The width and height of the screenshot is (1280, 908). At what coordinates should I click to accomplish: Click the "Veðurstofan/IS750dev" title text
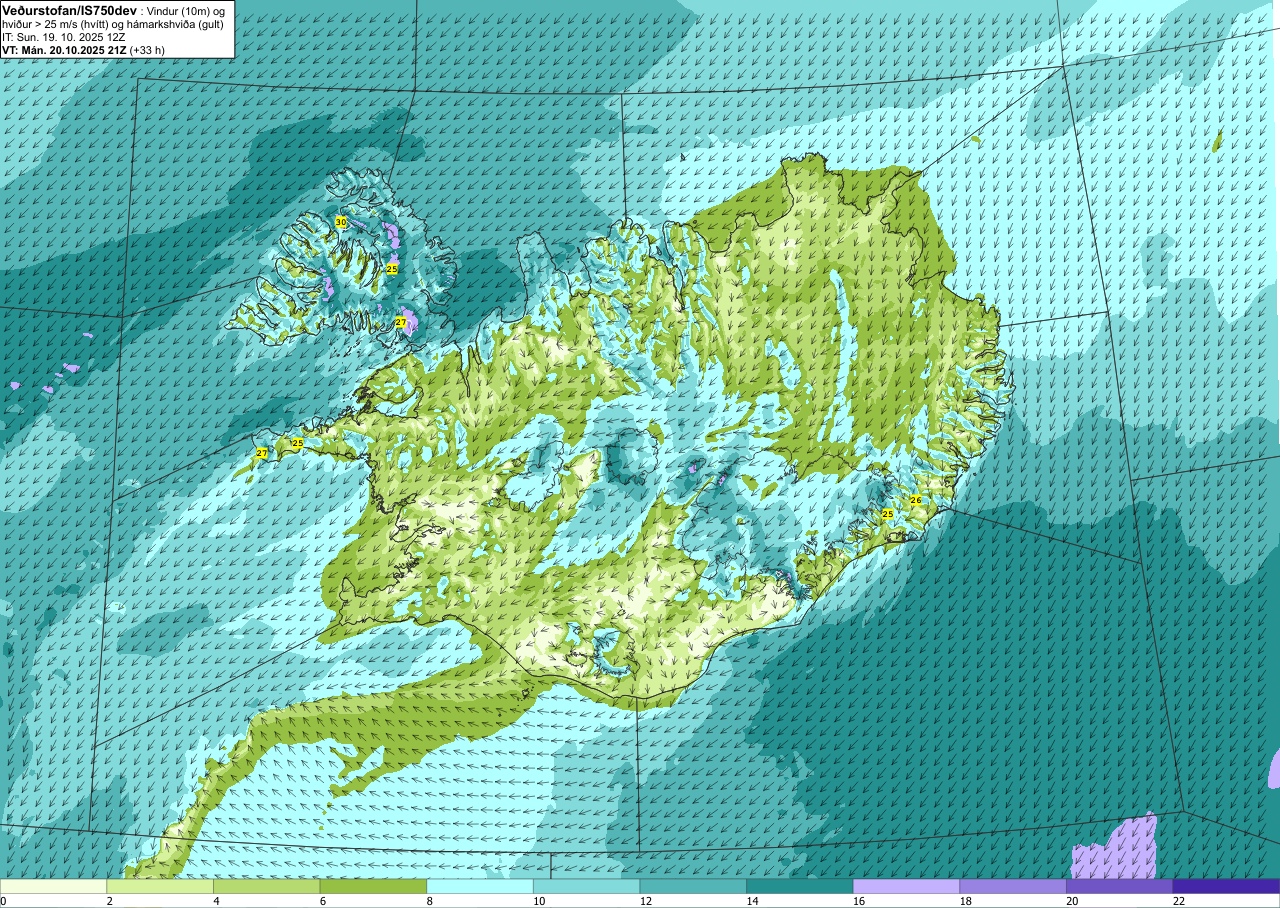(69, 10)
